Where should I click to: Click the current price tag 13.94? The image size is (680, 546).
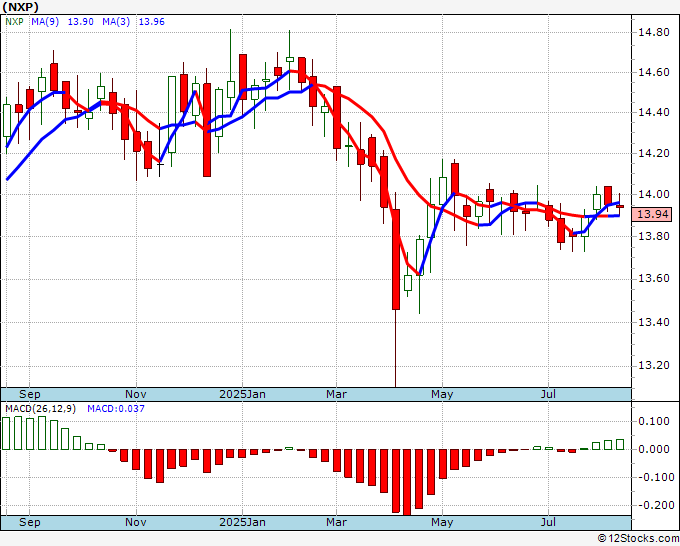point(653,214)
